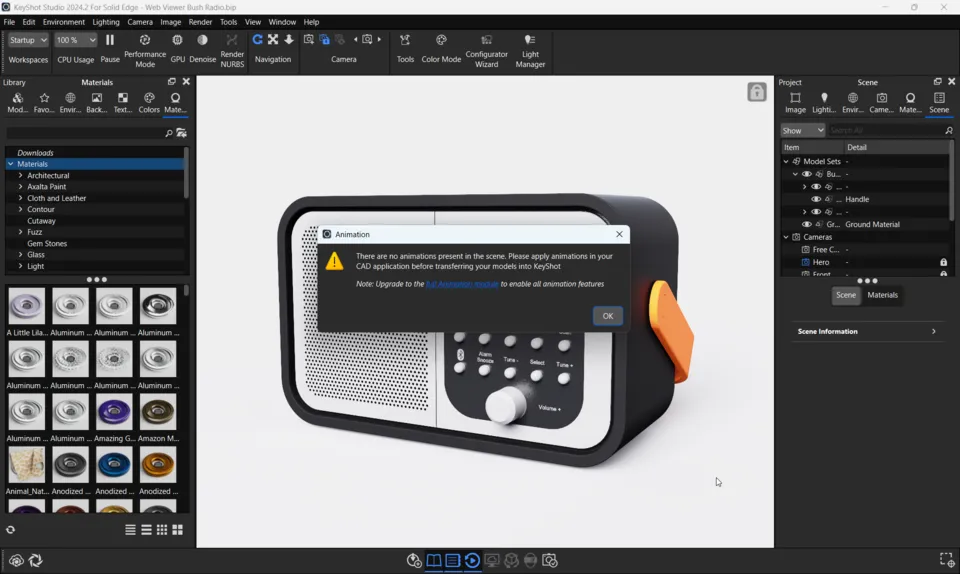Open the Lighting menu
The width and height of the screenshot is (960, 574).
point(106,22)
